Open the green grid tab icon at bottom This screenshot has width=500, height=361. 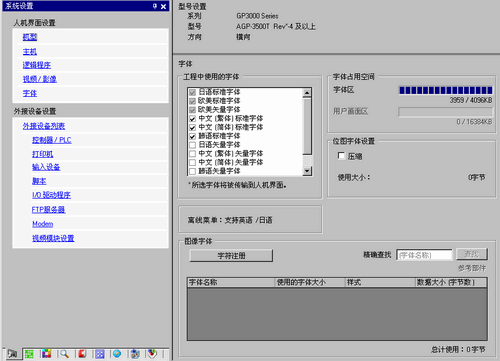coord(29,354)
